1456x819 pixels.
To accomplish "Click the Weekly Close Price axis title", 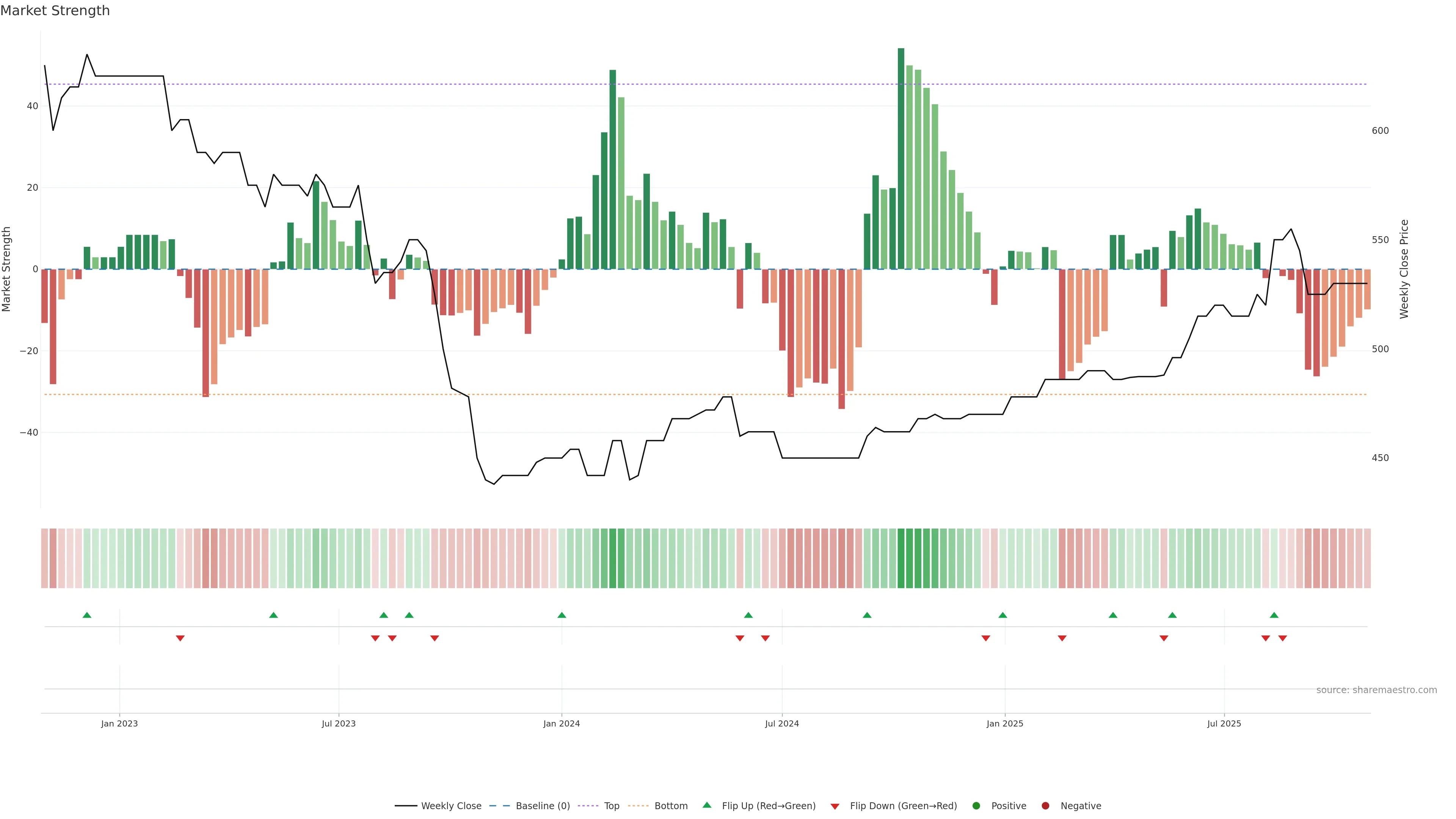I will [x=1404, y=269].
